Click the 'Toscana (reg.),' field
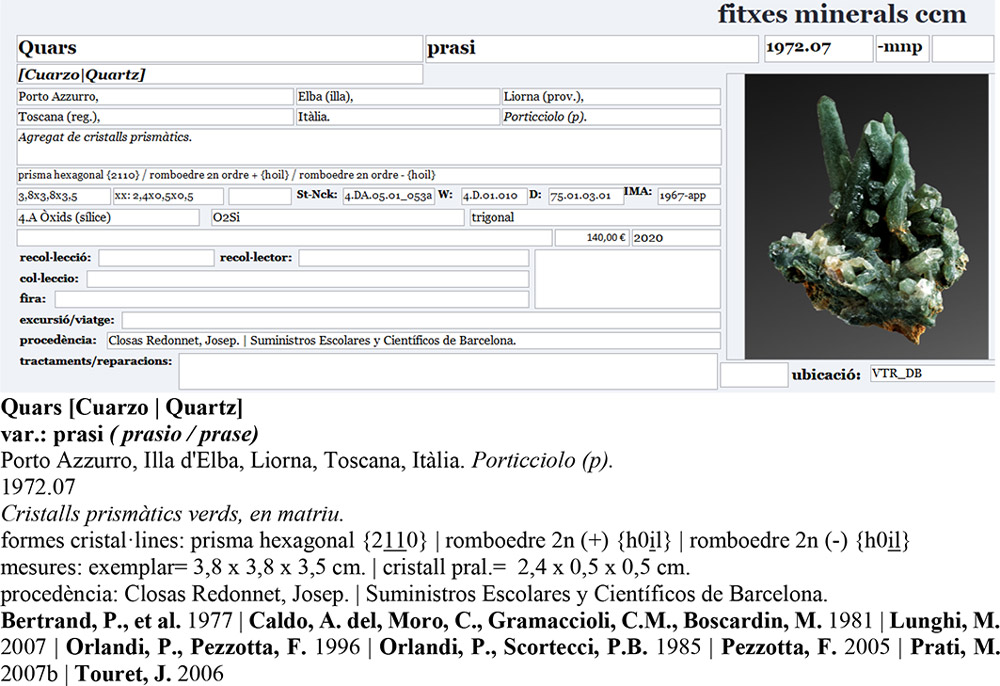This screenshot has width=1000, height=686. click(155, 117)
